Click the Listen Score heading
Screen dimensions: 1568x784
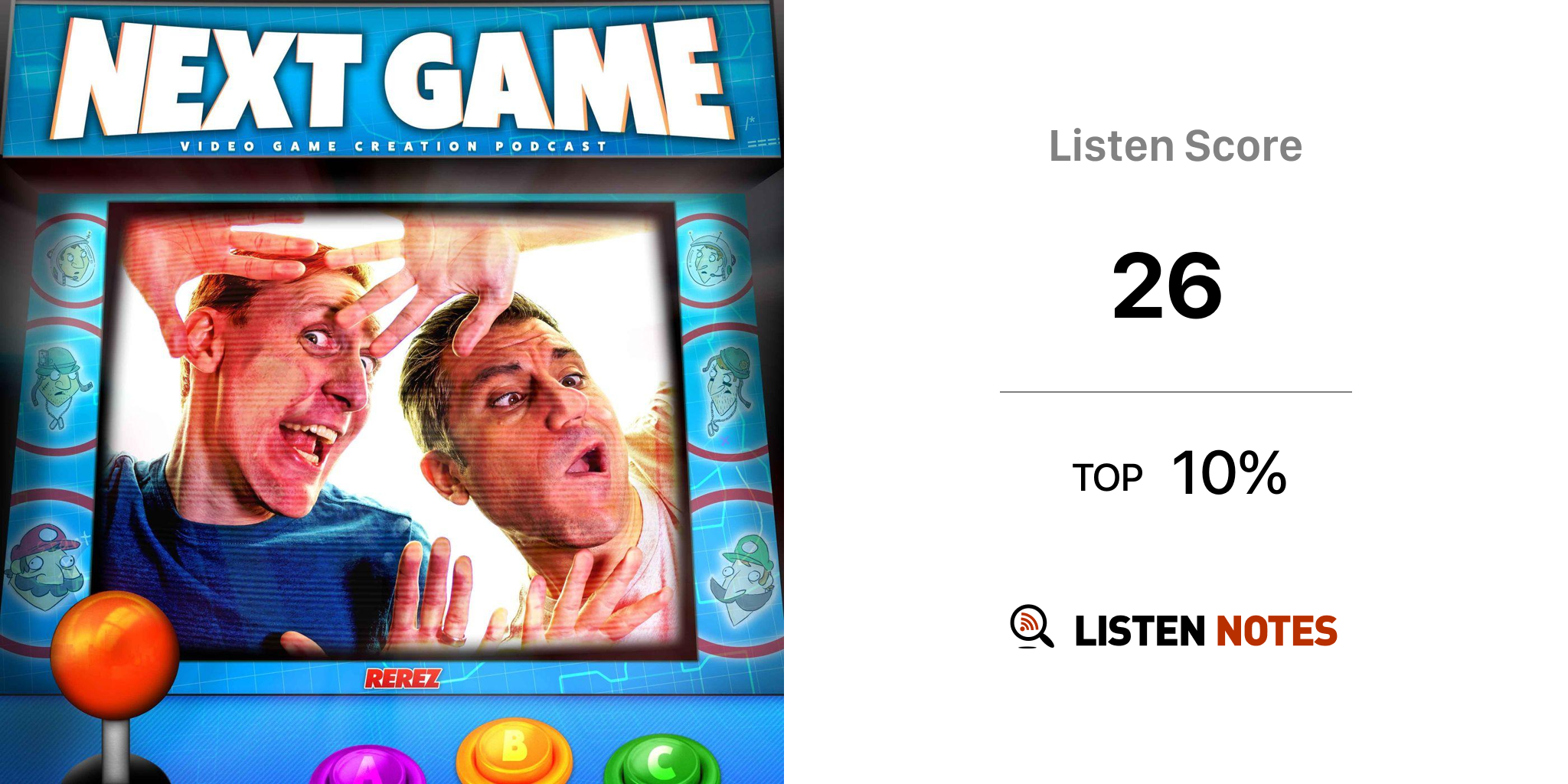click(x=1175, y=145)
